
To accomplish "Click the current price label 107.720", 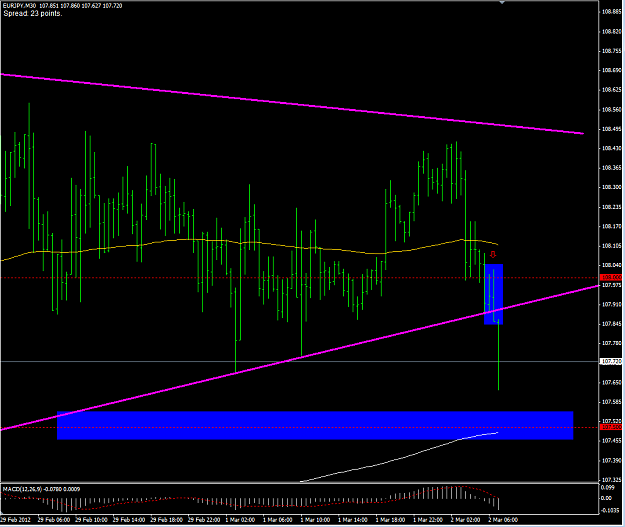I will [x=611, y=362].
